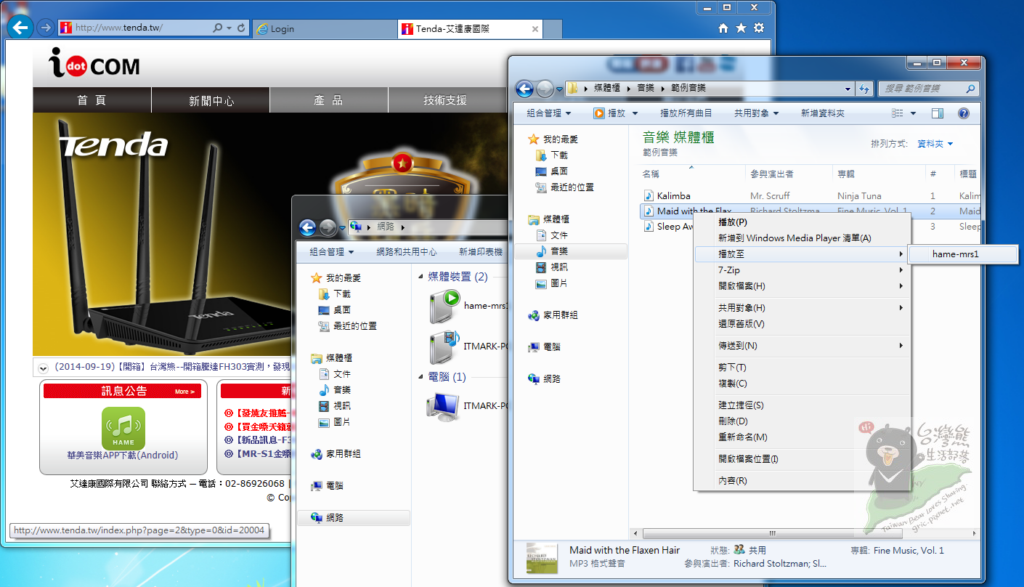Collapse the 媒體裝置 (2) group

click(x=421, y=277)
